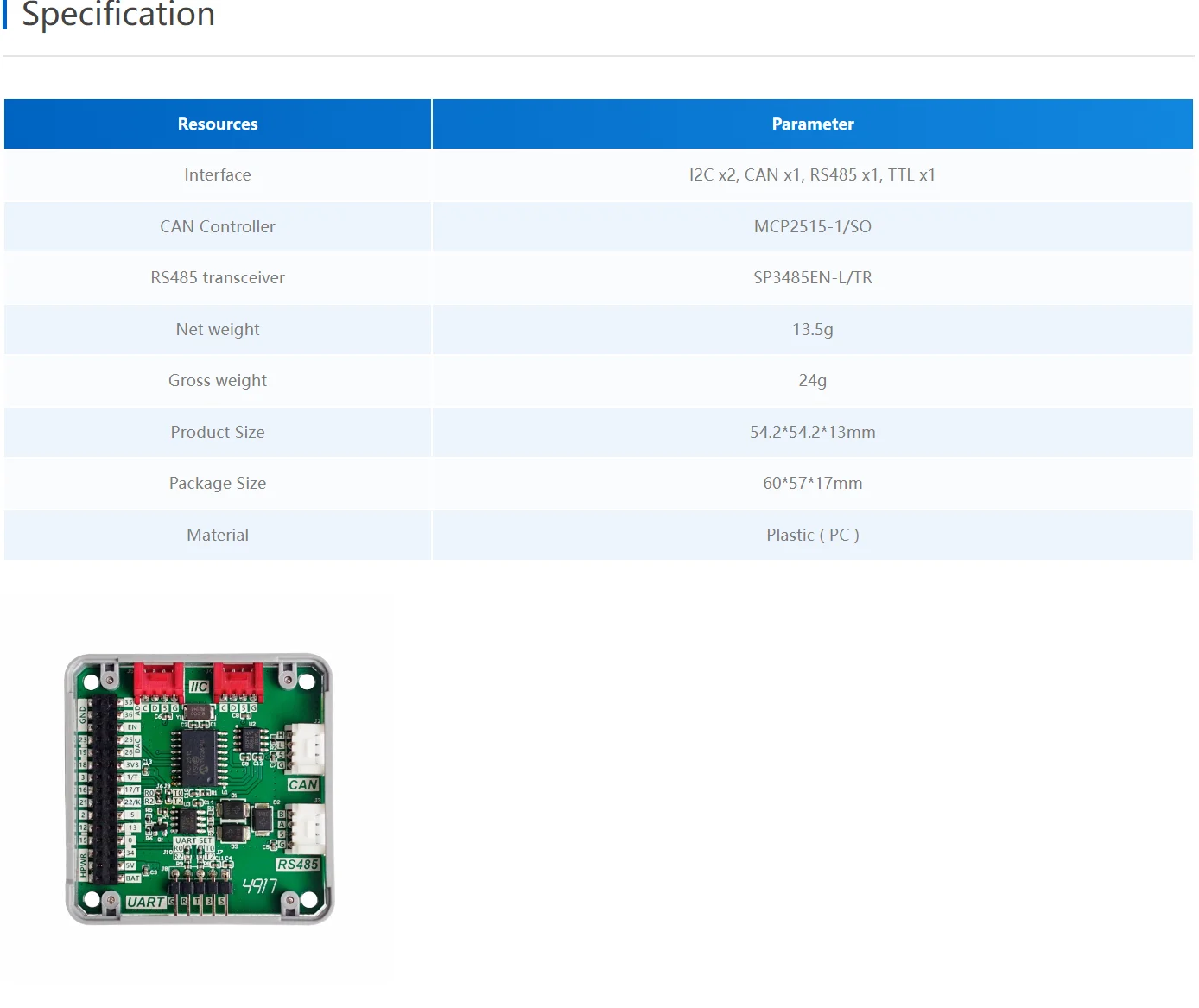
Task: Select the "24g" value
Action: click(x=813, y=381)
